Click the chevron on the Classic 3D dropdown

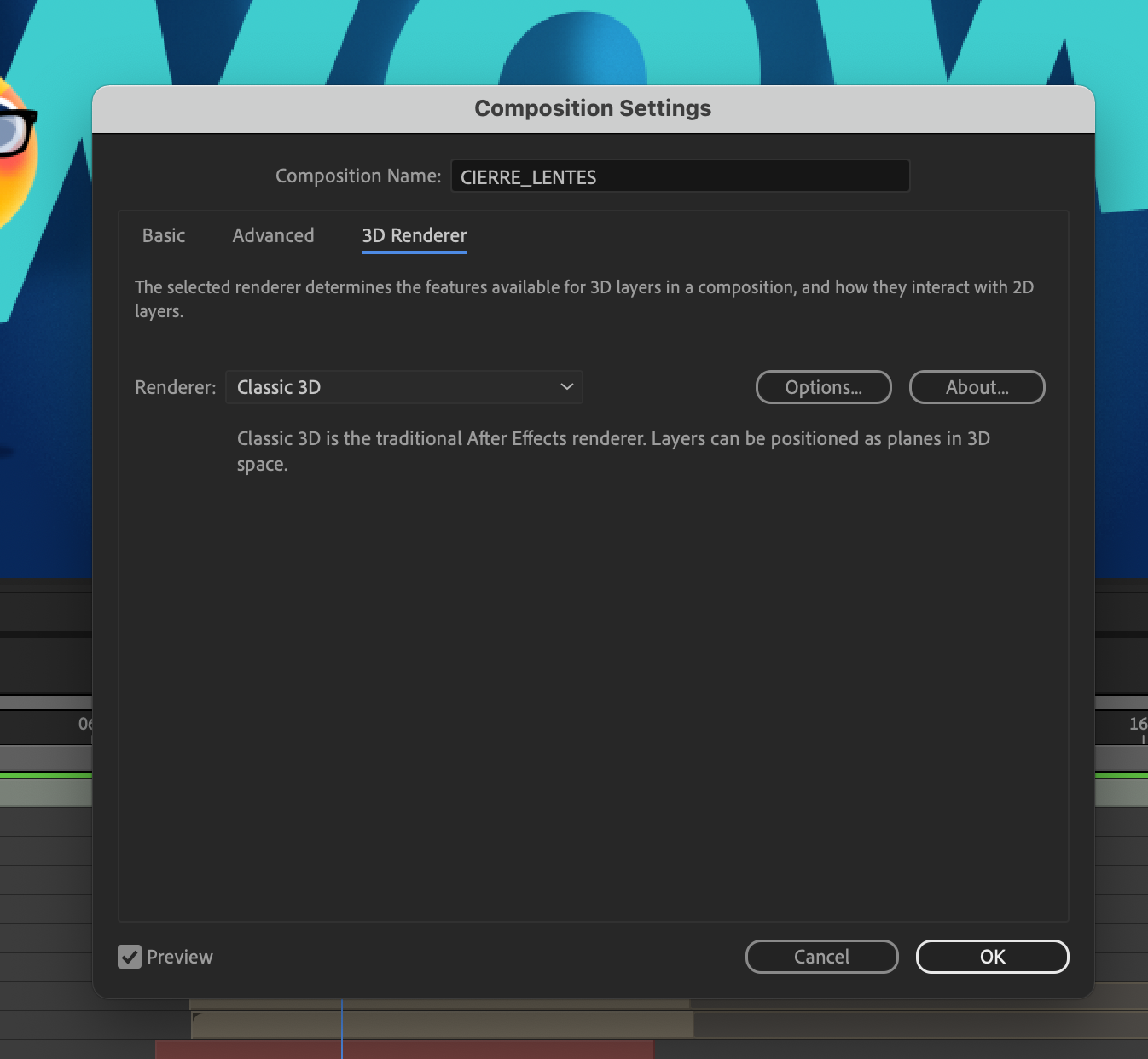coord(565,387)
